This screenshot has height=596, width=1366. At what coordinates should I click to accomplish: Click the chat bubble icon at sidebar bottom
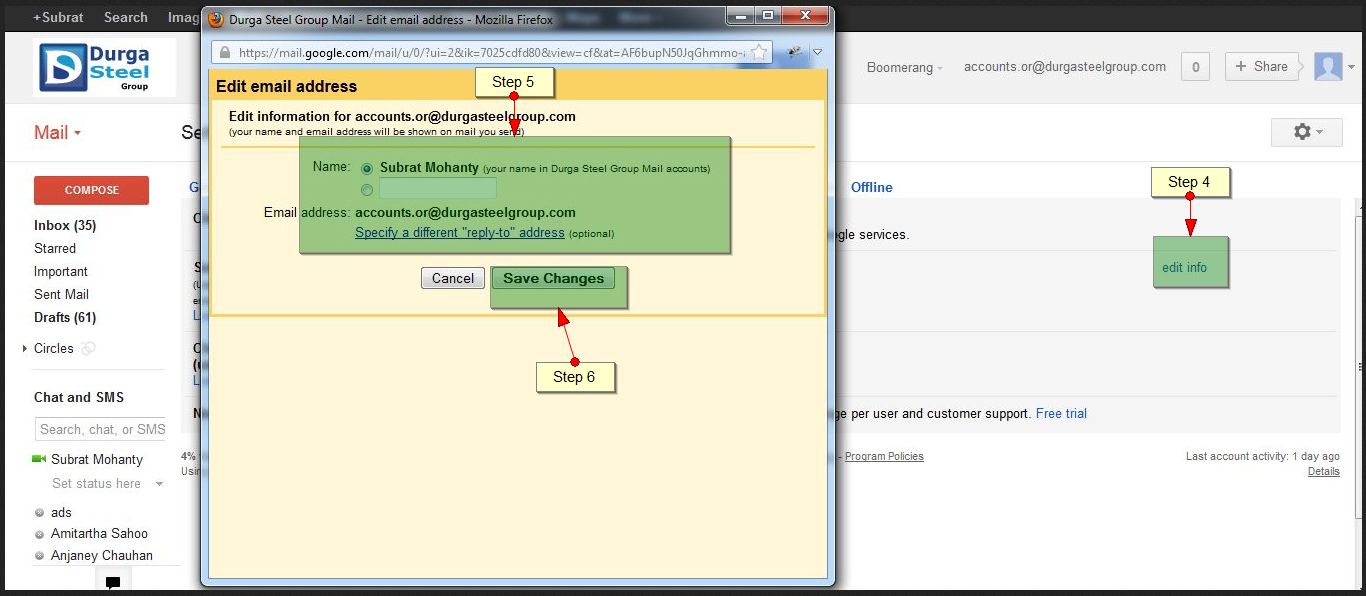[113, 582]
